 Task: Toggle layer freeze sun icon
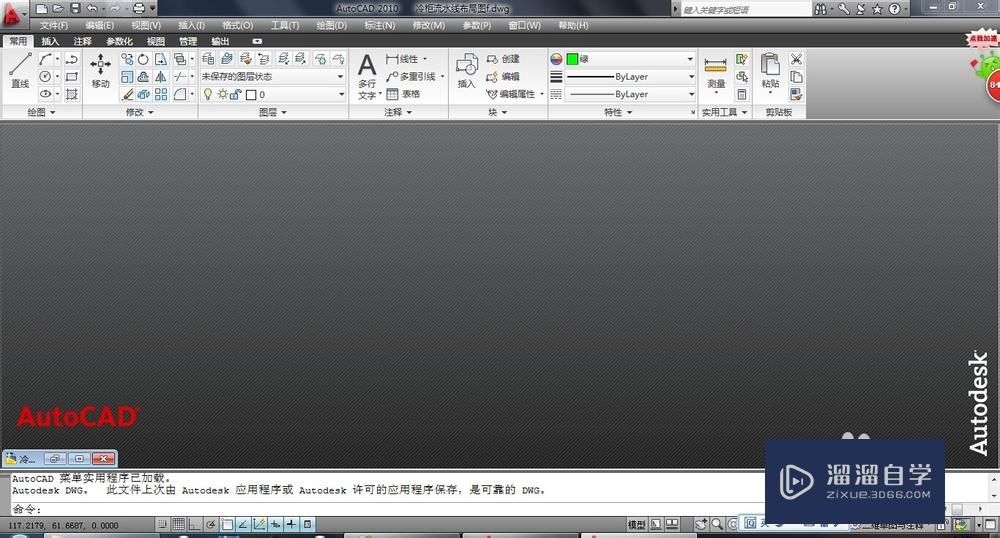point(222,94)
